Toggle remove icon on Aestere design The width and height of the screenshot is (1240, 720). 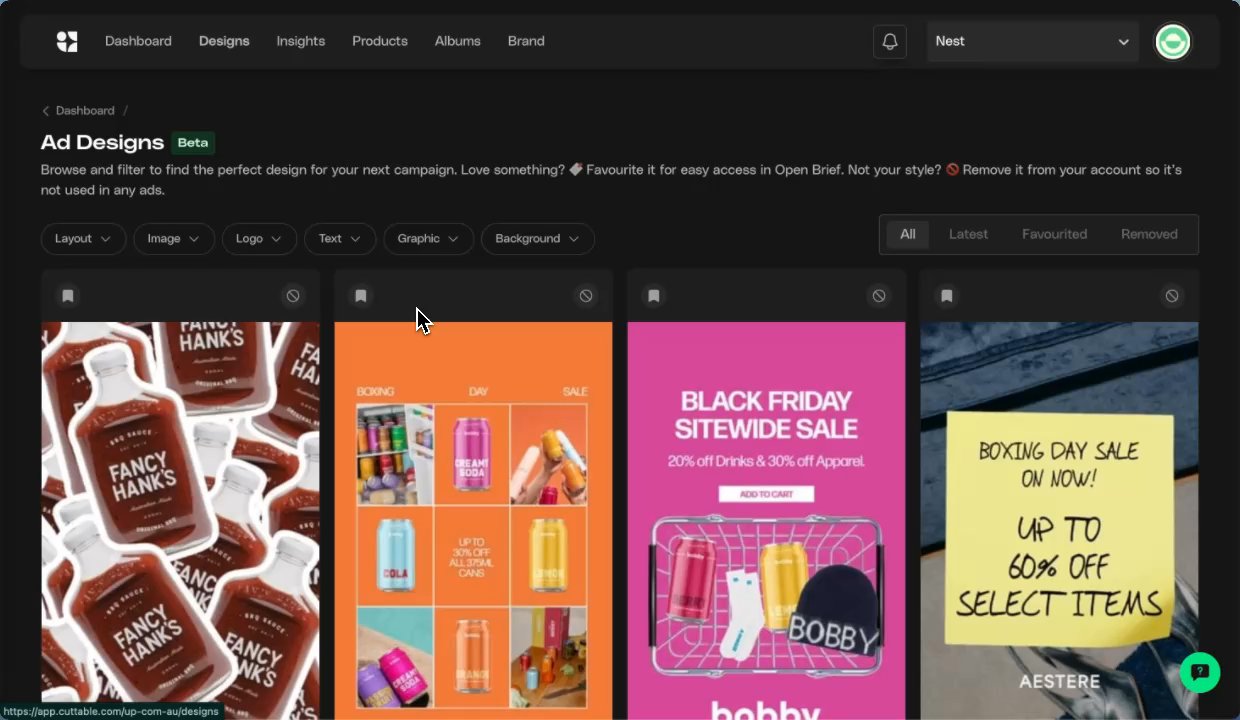tap(1172, 296)
